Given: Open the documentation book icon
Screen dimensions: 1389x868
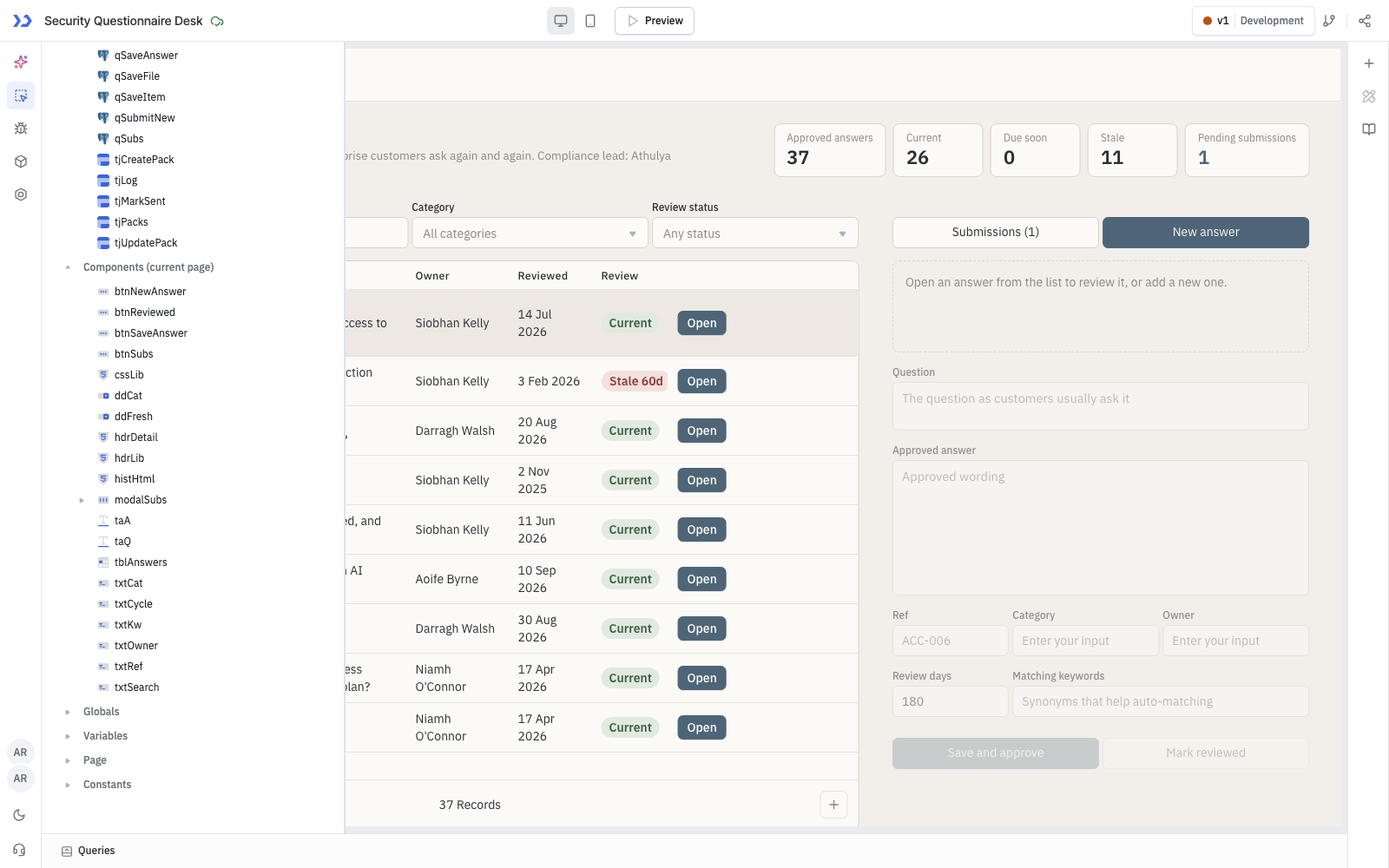Looking at the screenshot, I should 1369,129.
